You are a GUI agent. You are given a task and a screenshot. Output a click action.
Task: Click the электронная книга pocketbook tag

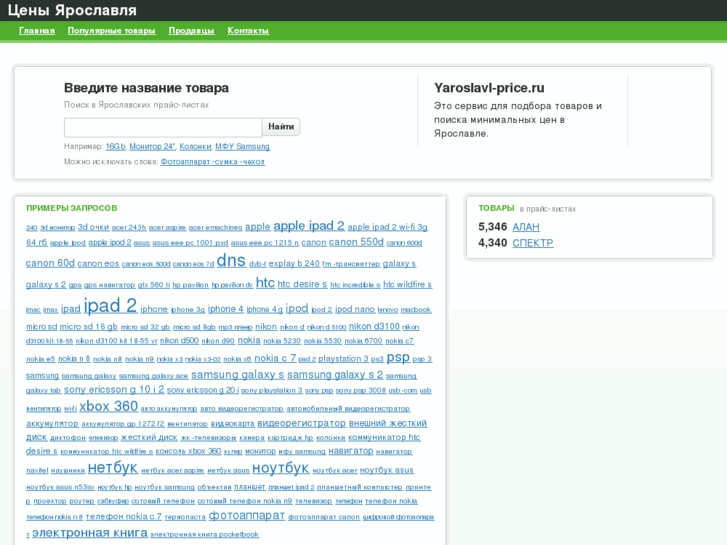click(x=204, y=534)
